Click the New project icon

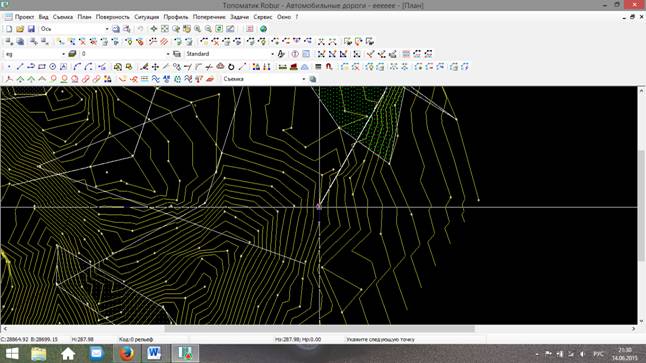[9, 29]
